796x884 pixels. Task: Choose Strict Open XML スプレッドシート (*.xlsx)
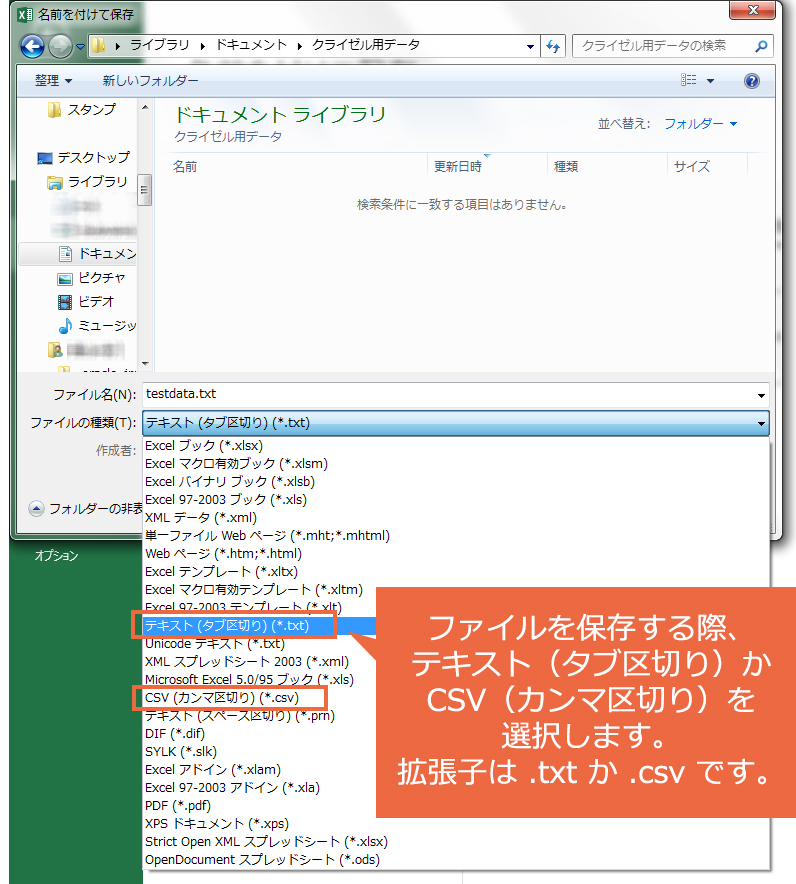click(x=456, y=842)
